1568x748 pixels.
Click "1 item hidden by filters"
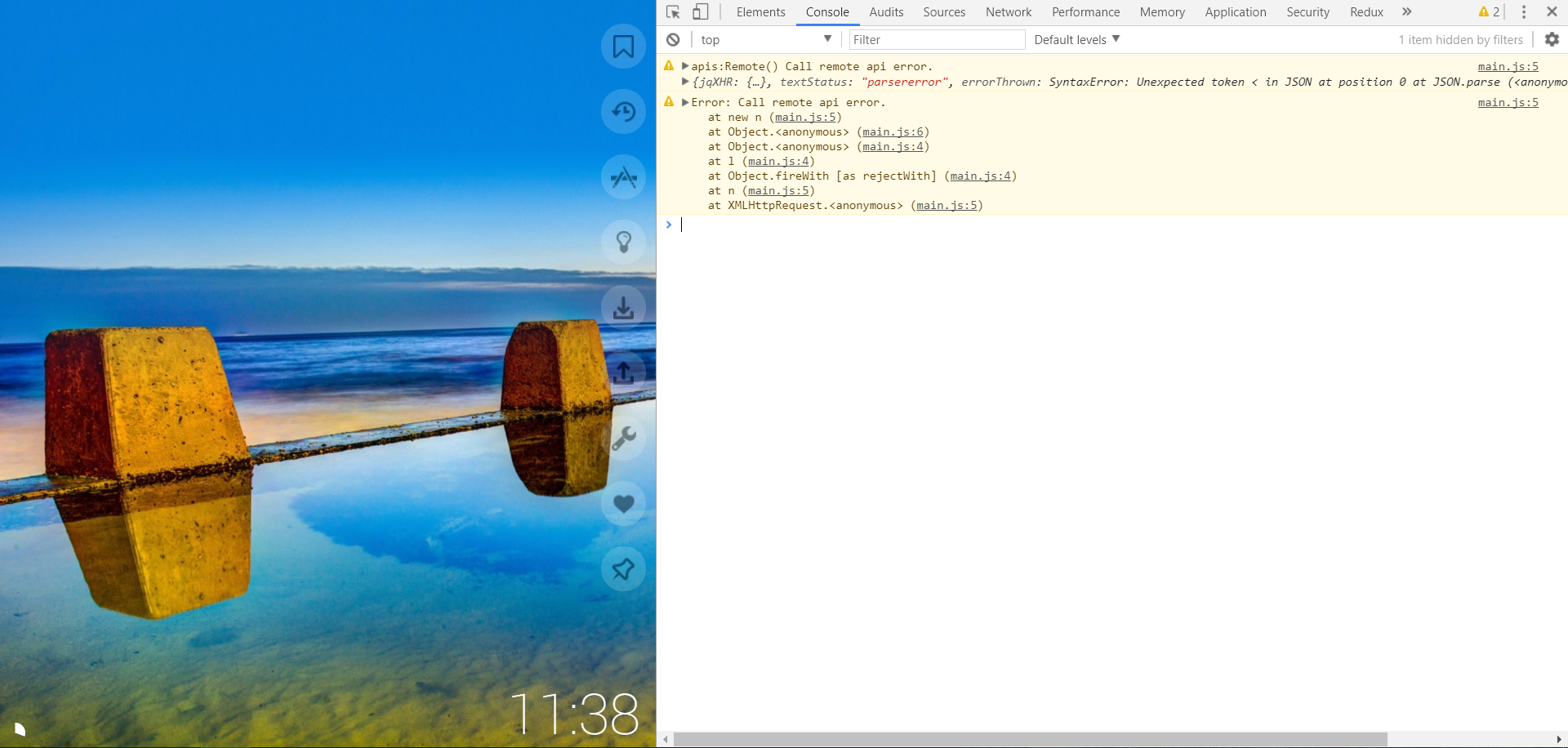click(x=1461, y=39)
